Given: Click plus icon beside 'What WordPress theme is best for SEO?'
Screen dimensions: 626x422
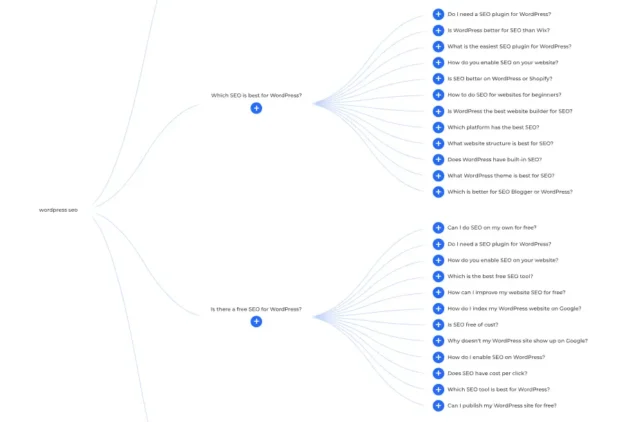Looking at the screenshot, I should point(438,176).
